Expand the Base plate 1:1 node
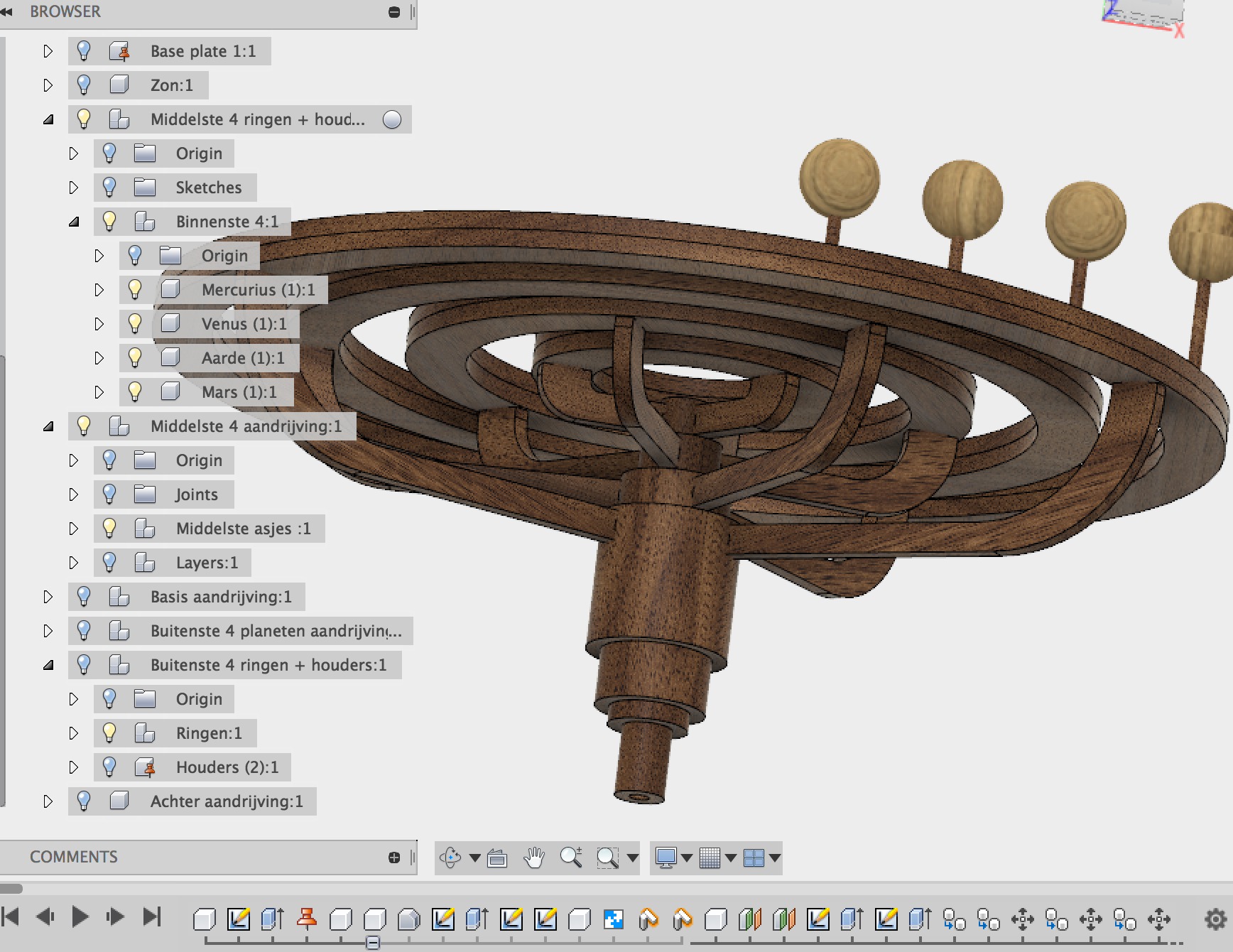Screen dimensions: 1233x952 point(48,51)
